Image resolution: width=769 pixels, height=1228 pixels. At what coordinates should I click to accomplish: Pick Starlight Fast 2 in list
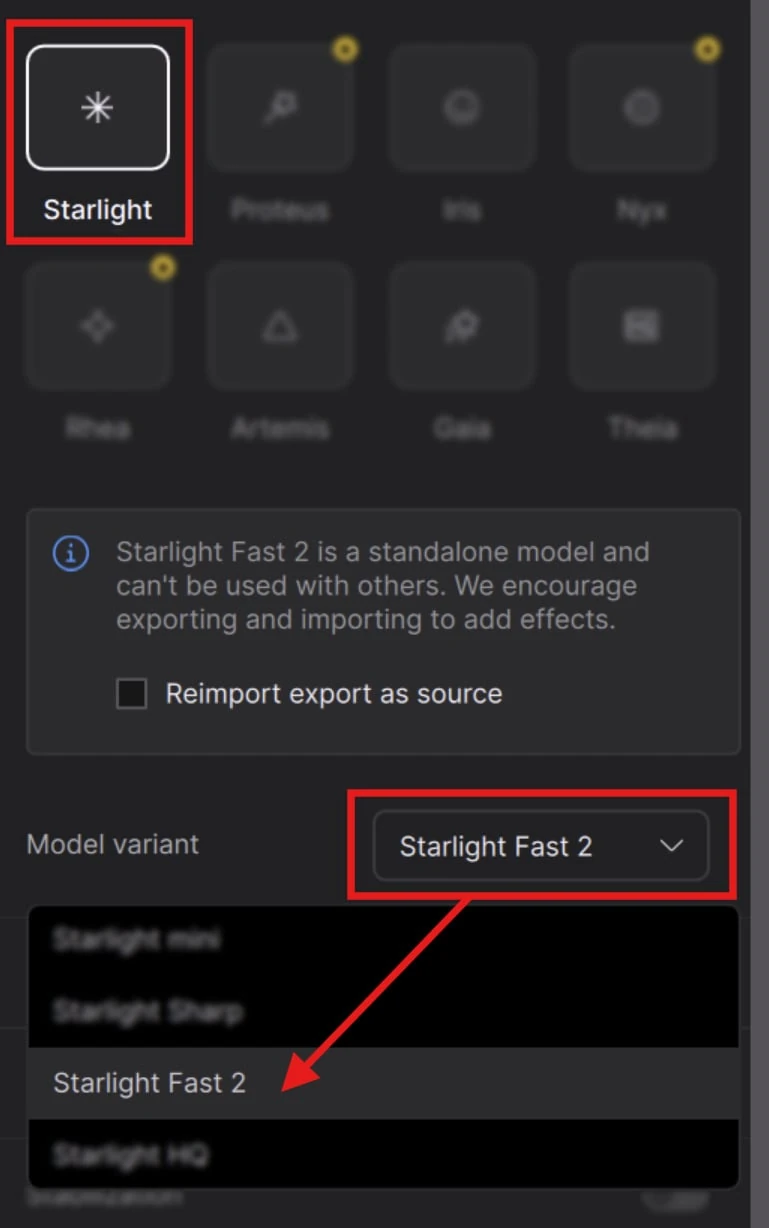coord(149,1083)
